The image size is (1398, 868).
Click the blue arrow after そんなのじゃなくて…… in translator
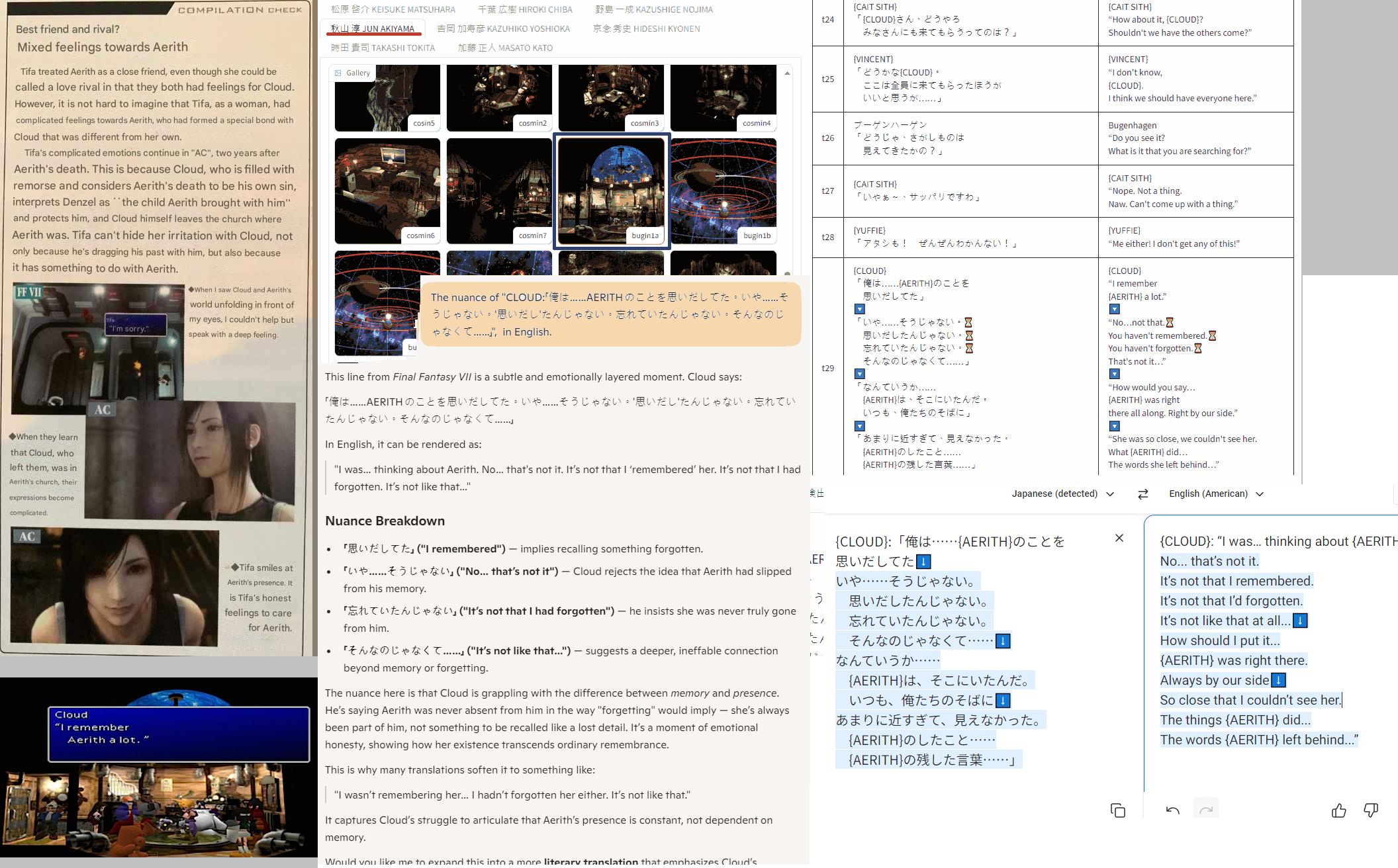(1003, 641)
